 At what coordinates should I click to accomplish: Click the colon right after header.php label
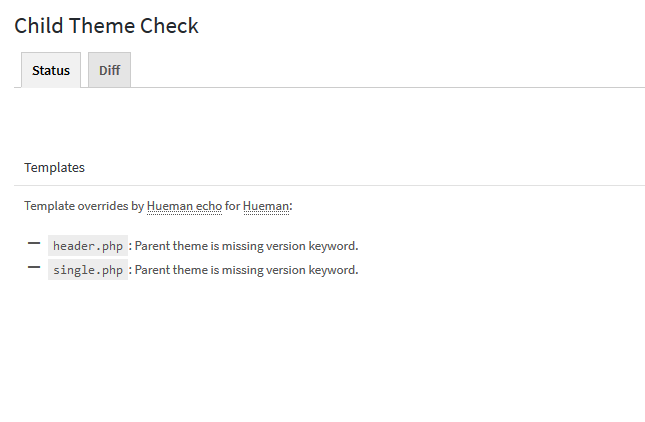pos(130,246)
